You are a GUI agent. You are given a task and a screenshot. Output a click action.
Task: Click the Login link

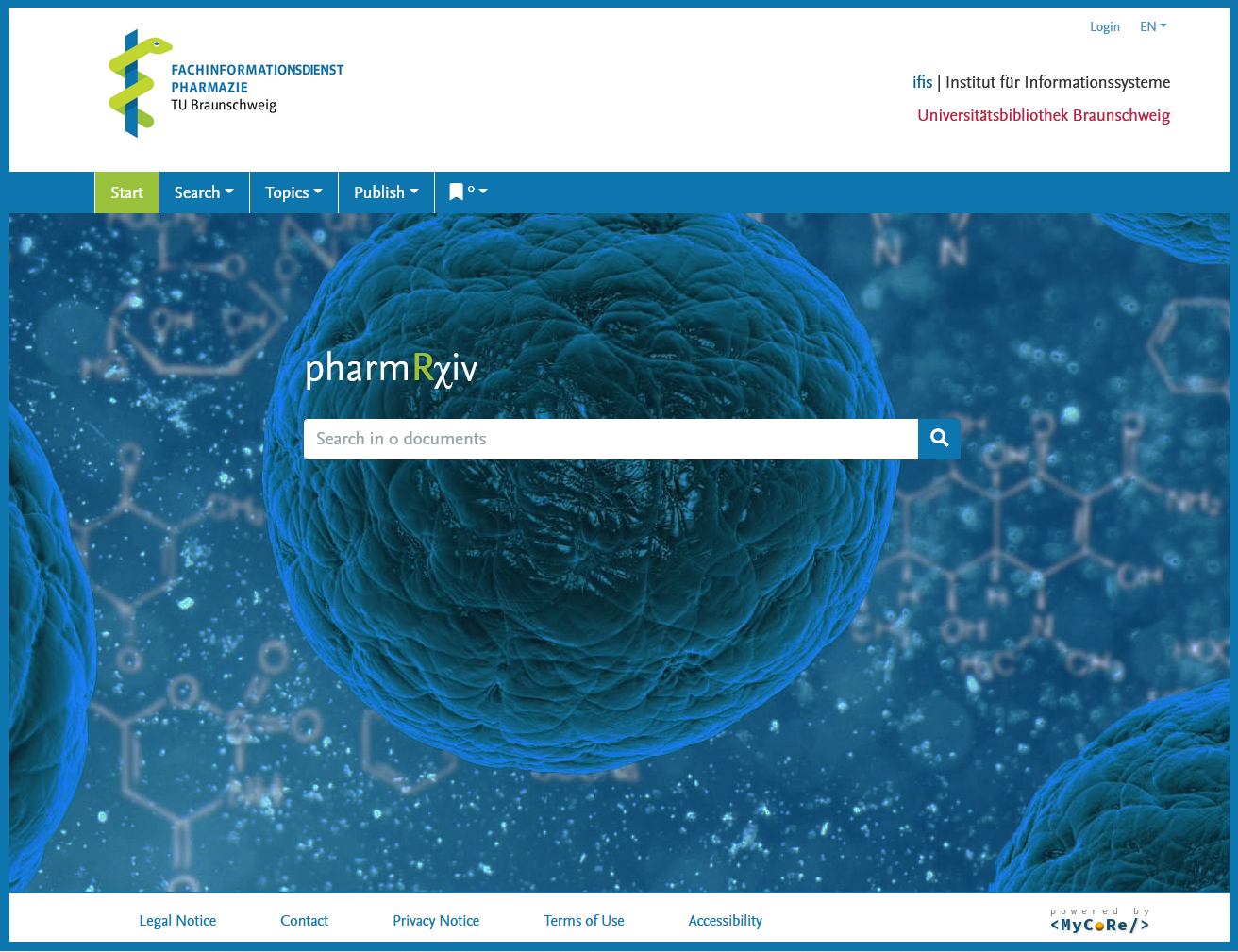[x=1104, y=26]
